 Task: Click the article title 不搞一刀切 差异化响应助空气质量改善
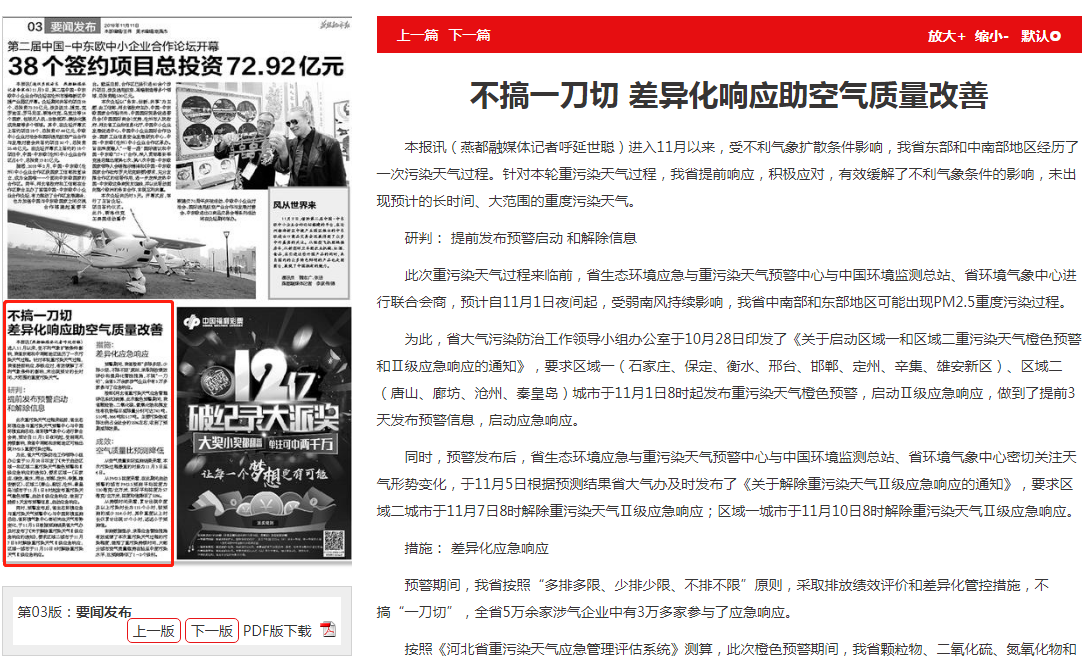pyautogui.click(x=729, y=96)
